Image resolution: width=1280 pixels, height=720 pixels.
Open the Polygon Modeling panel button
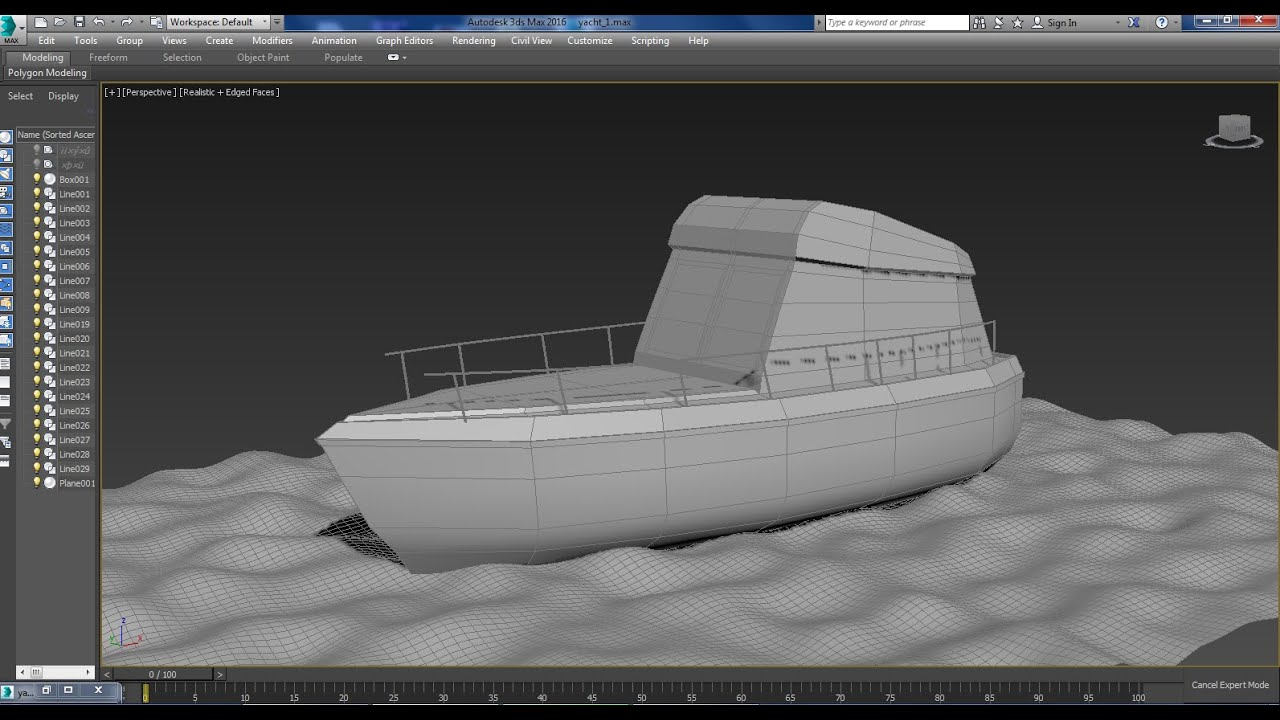click(47, 73)
